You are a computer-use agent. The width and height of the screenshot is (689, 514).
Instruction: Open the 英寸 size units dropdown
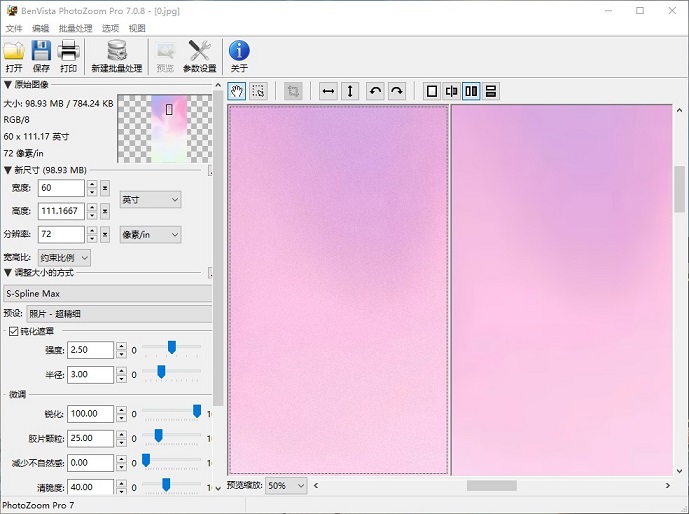[150, 200]
